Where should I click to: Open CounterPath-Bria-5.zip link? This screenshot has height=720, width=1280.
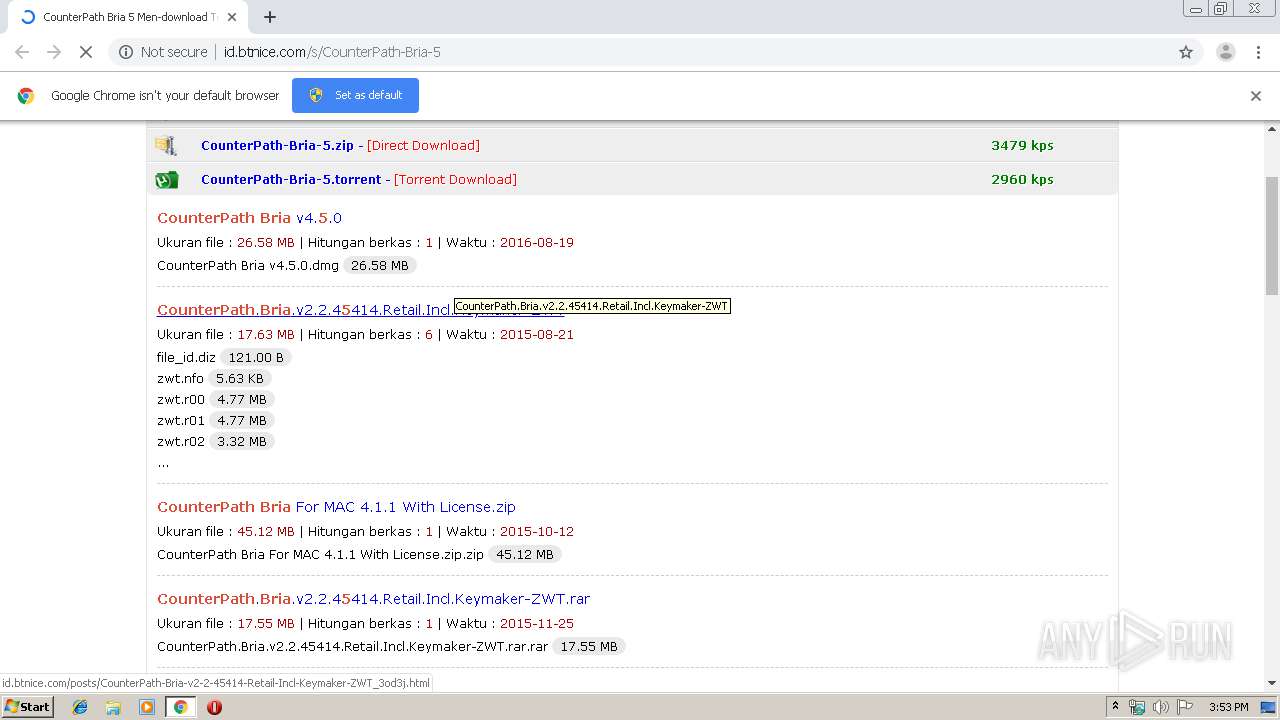[277, 145]
